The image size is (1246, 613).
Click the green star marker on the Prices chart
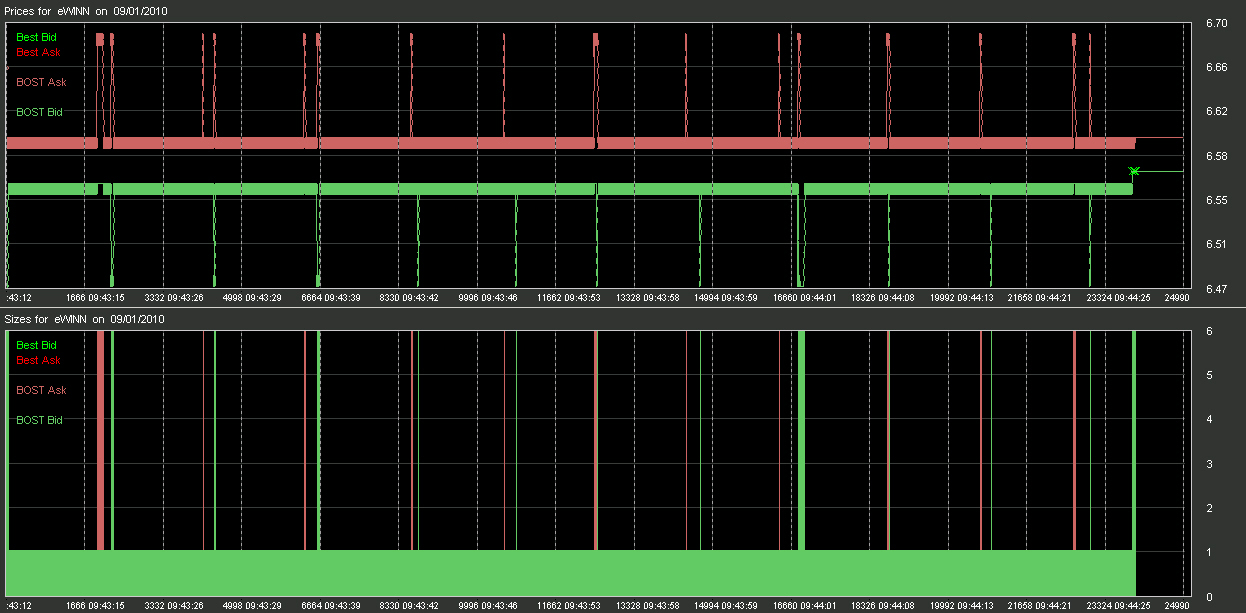coord(1133,171)
